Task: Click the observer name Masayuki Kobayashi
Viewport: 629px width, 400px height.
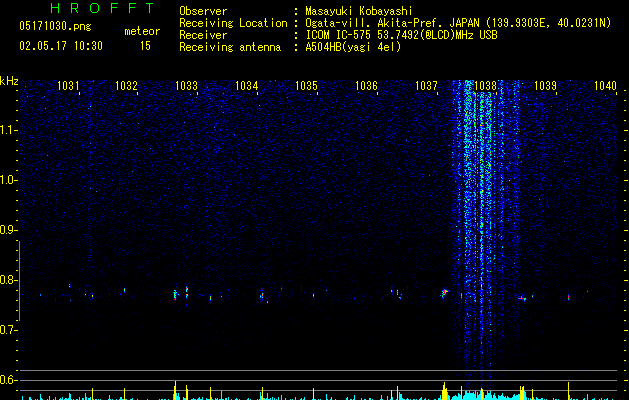Action: coord(359,11)
